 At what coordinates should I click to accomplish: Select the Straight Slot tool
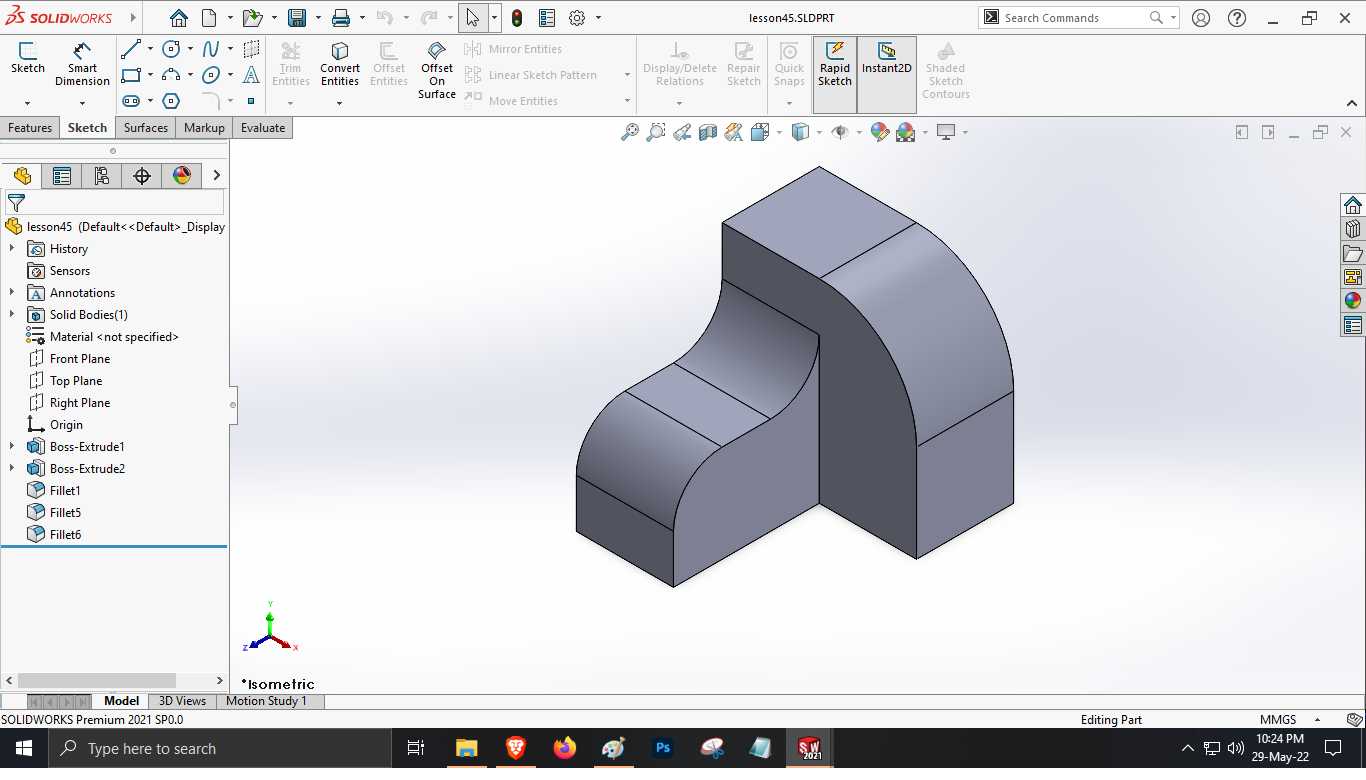(131, 101)
